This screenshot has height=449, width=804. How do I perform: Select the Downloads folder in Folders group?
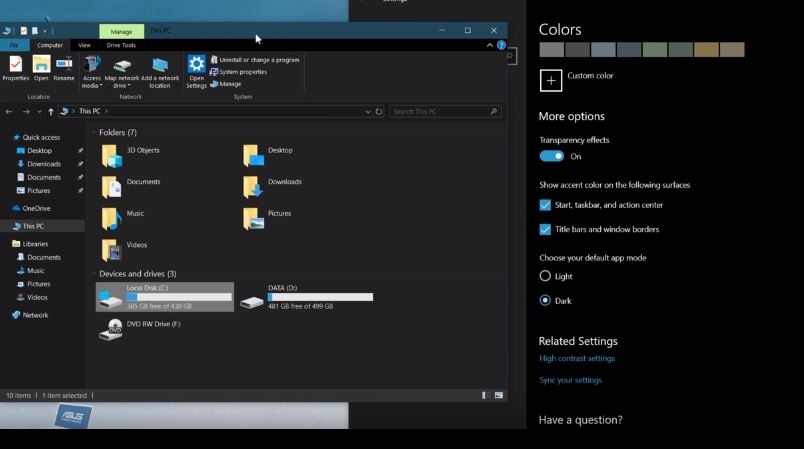coord(272,187)
